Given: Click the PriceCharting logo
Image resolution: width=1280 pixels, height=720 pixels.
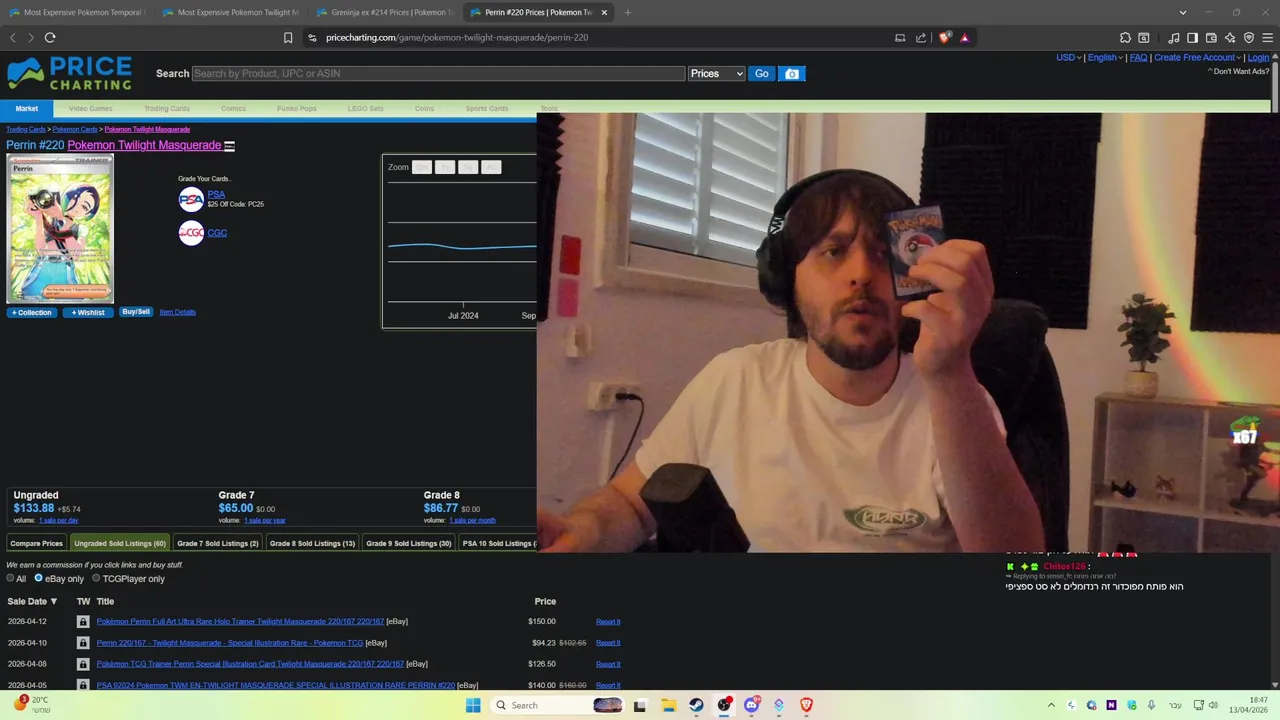Looking at the screenshot, I should (x=70, y=73).
